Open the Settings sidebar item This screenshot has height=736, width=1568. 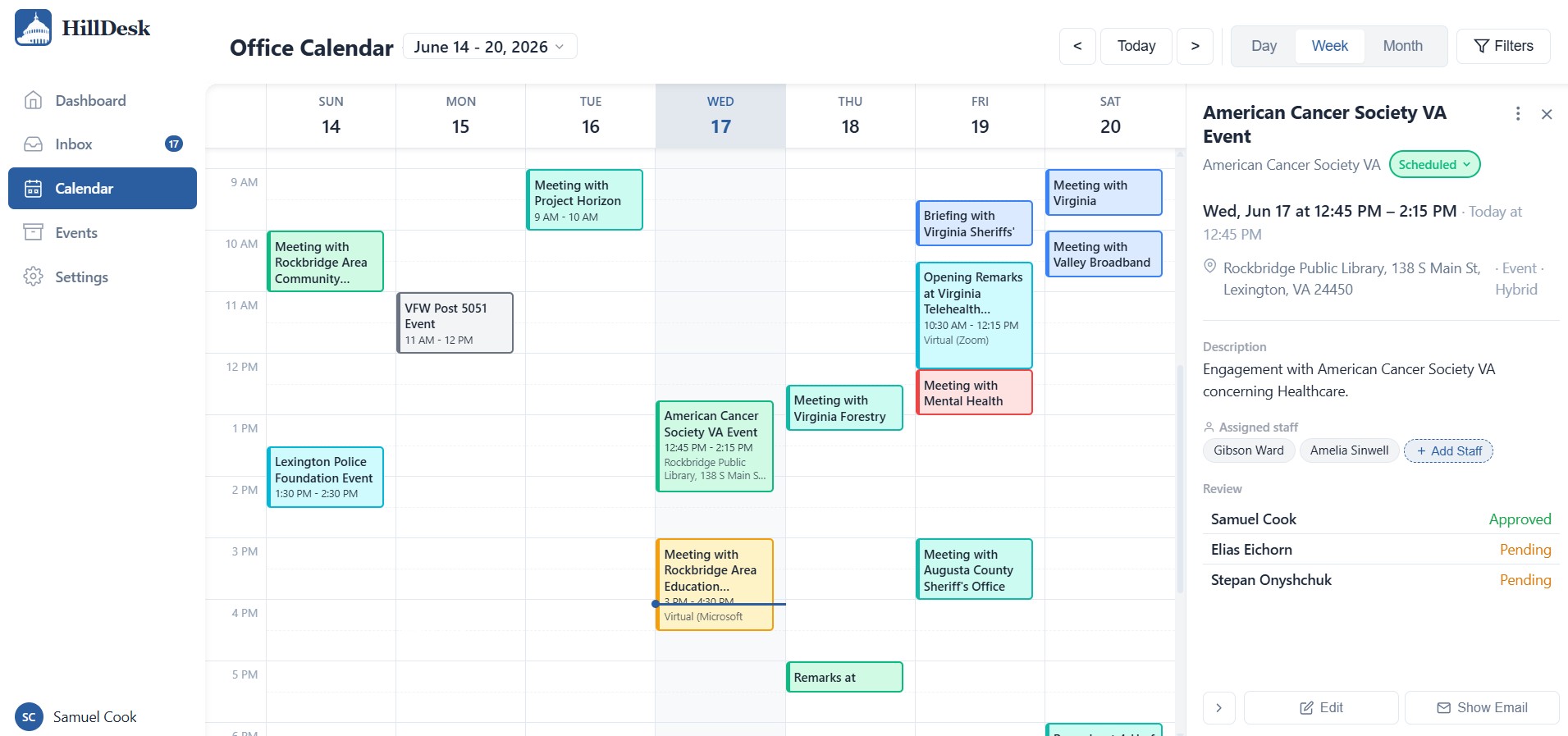[103, 277]
